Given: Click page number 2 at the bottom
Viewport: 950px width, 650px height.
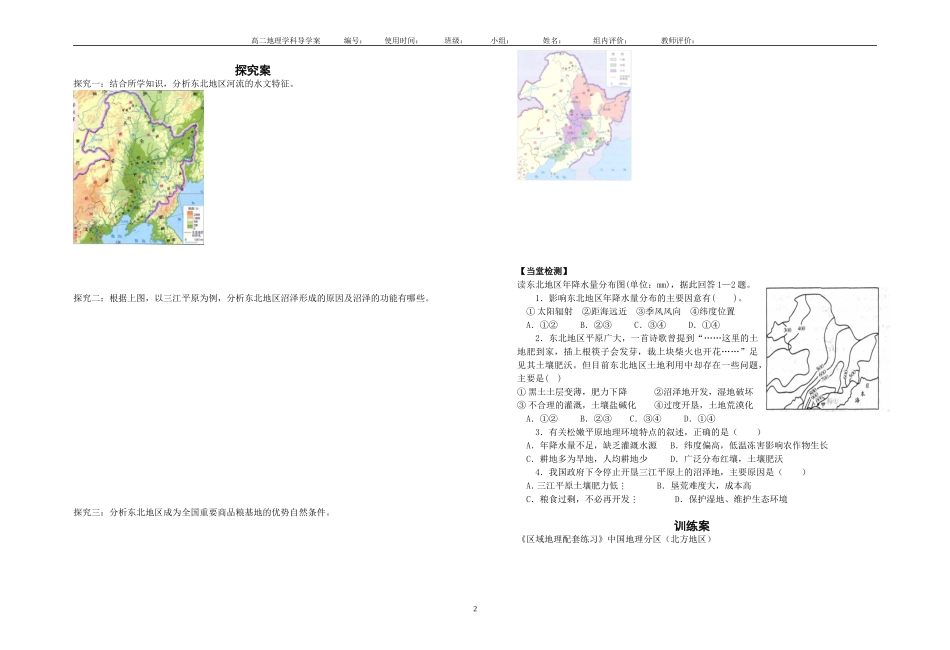Looking at the screenshot, I should (475, 609).
